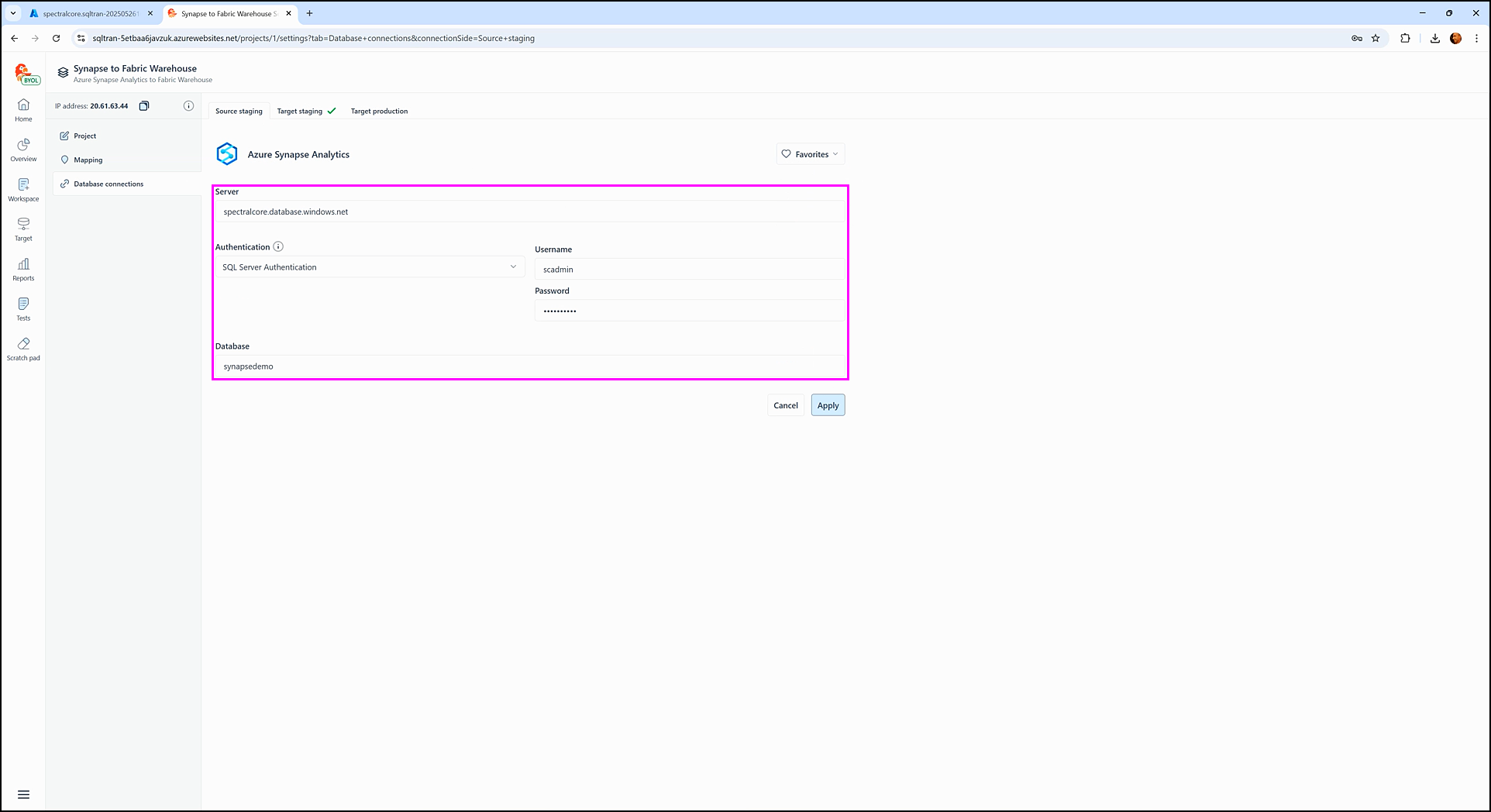
Task: Open the Favorites dropdown
Action: [810, 154]
